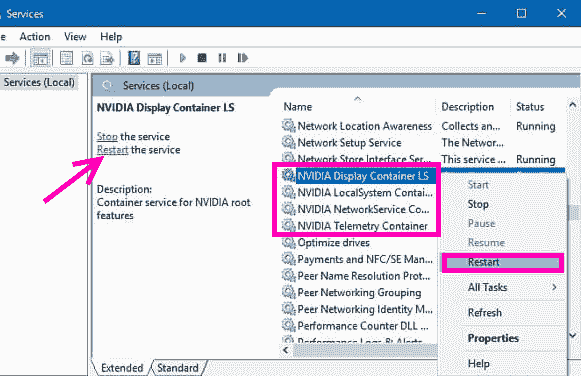Viewport: 581px width, 376px height.
Task: Click gear icon of Network Location Awareness
Action: [288, 126]
